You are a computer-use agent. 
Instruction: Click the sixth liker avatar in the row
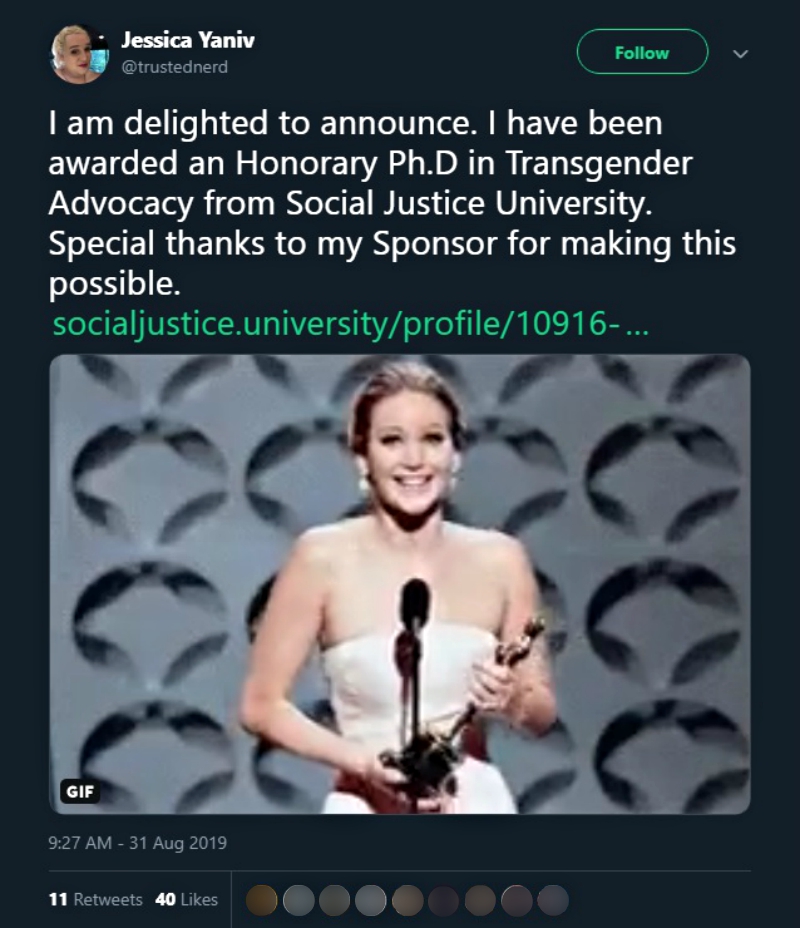pos(444,900)
